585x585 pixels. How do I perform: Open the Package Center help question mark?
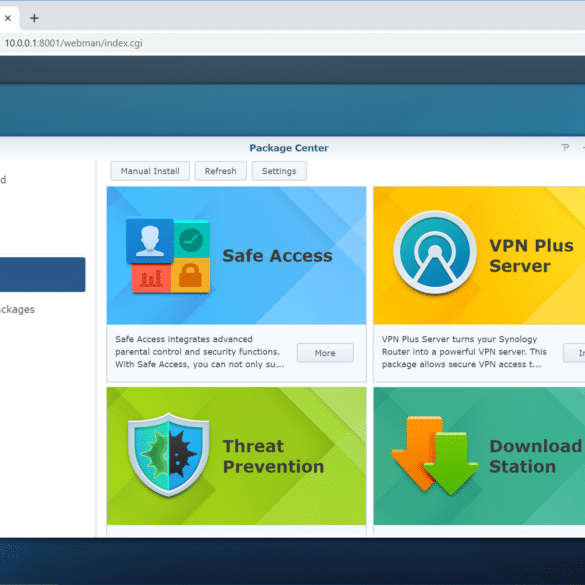pyautogui.click(x=565, y=148)
